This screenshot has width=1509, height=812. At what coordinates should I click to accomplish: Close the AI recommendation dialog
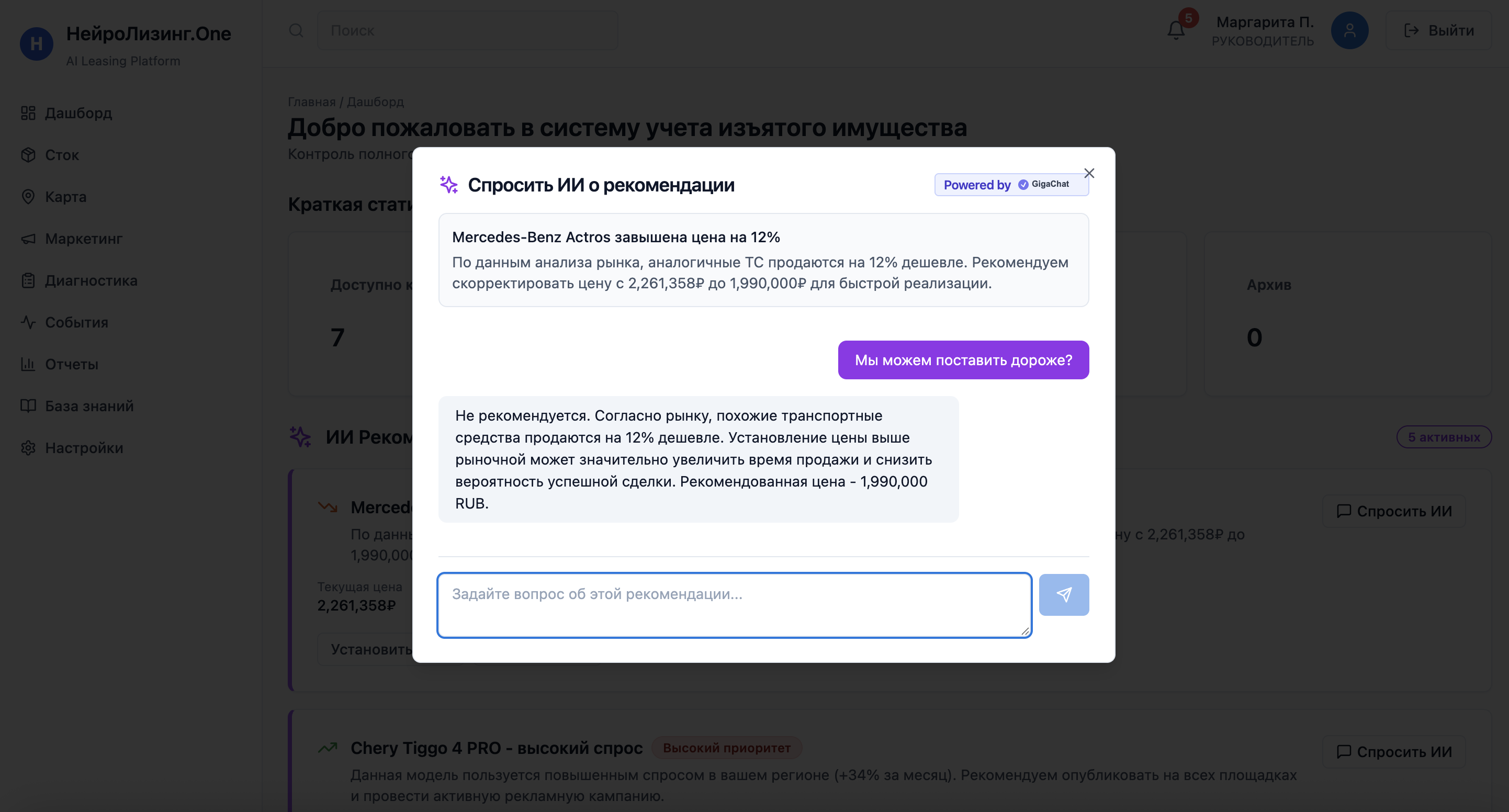1089,173
